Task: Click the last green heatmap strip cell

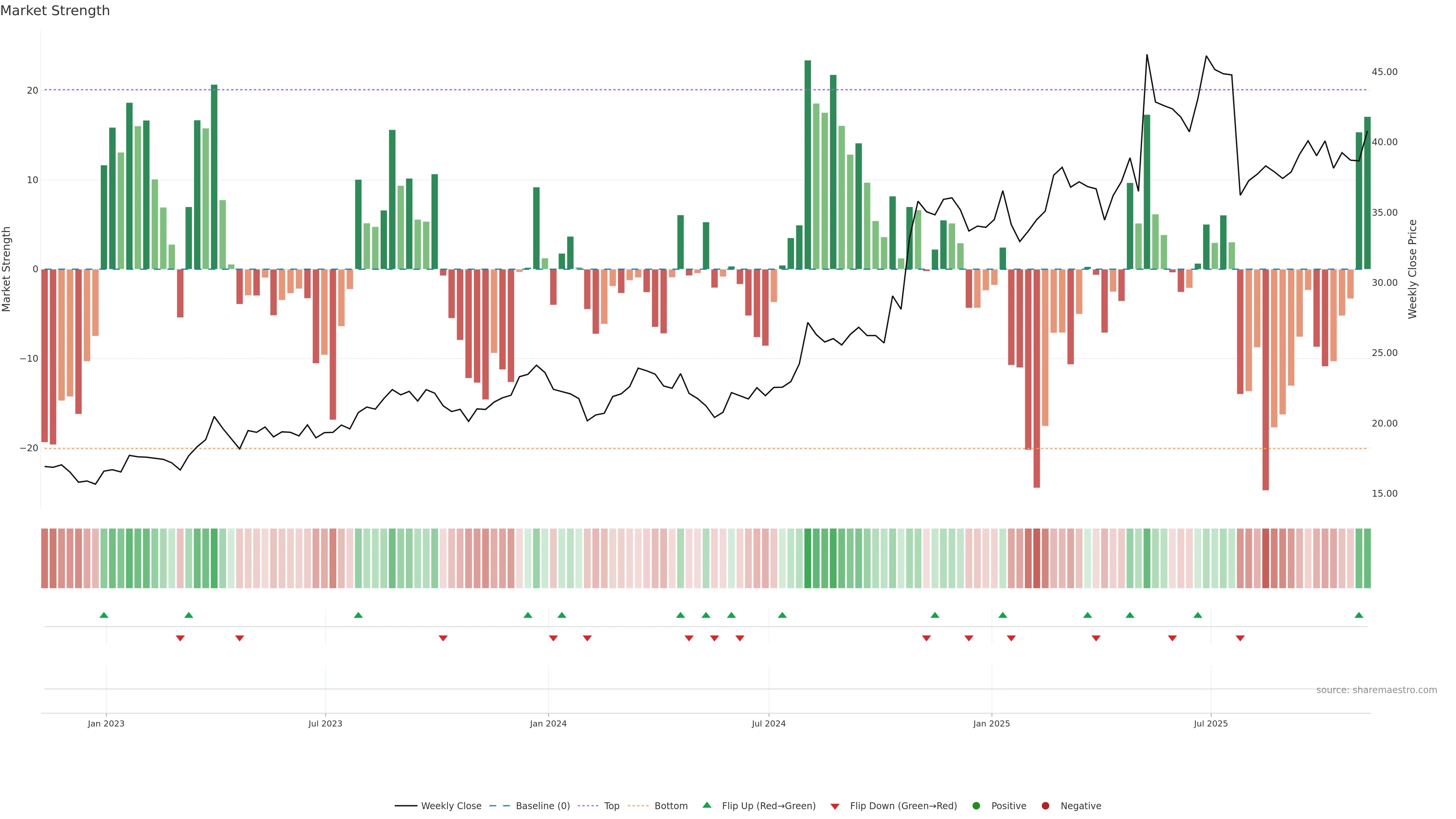Action: click(x=1367, y=558)
